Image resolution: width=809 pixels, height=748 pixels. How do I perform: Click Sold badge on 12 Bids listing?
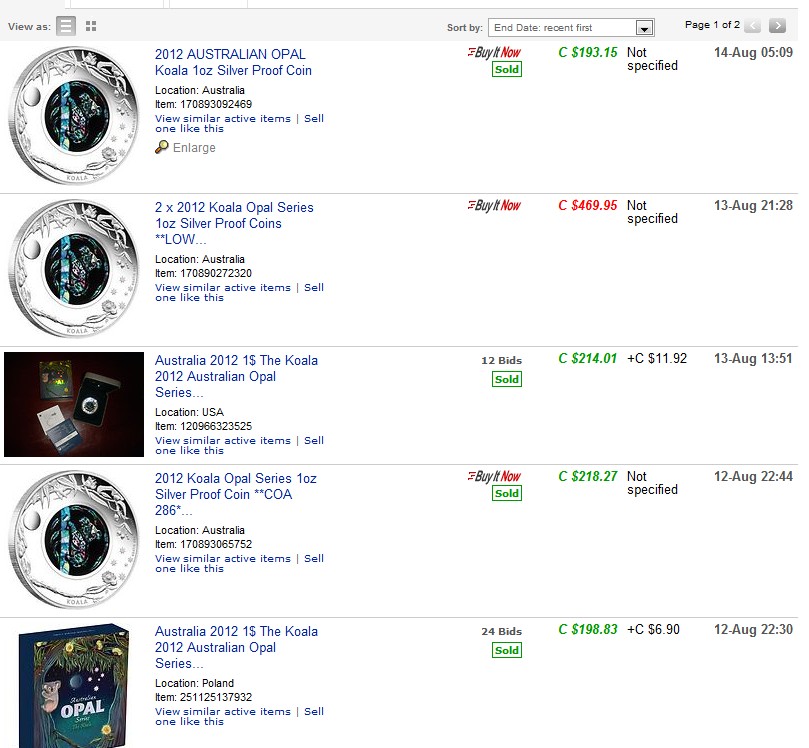[x=507, y=379]
